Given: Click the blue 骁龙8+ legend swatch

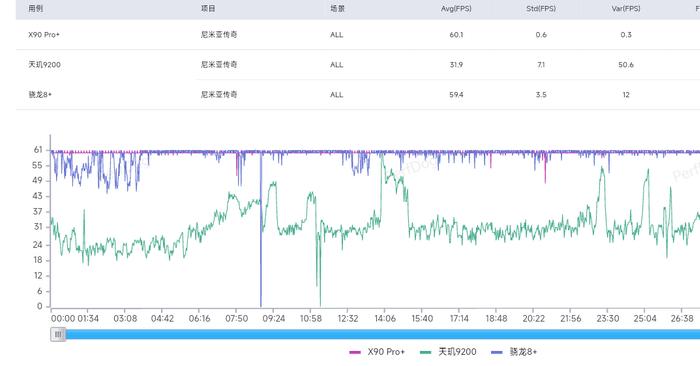Looking at the screenshot, I should 496,352.
